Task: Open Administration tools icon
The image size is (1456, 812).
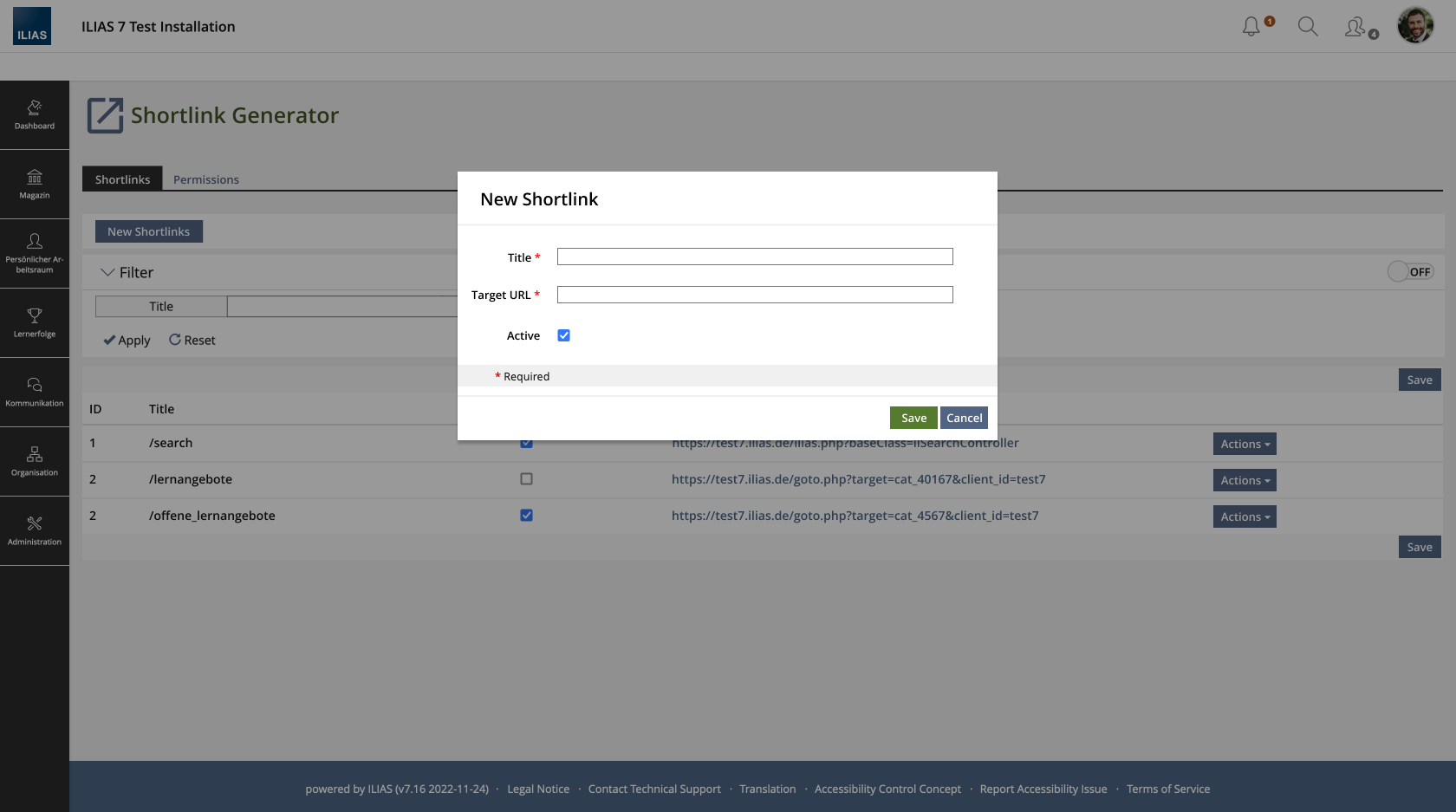Action: tap(35, 530)
